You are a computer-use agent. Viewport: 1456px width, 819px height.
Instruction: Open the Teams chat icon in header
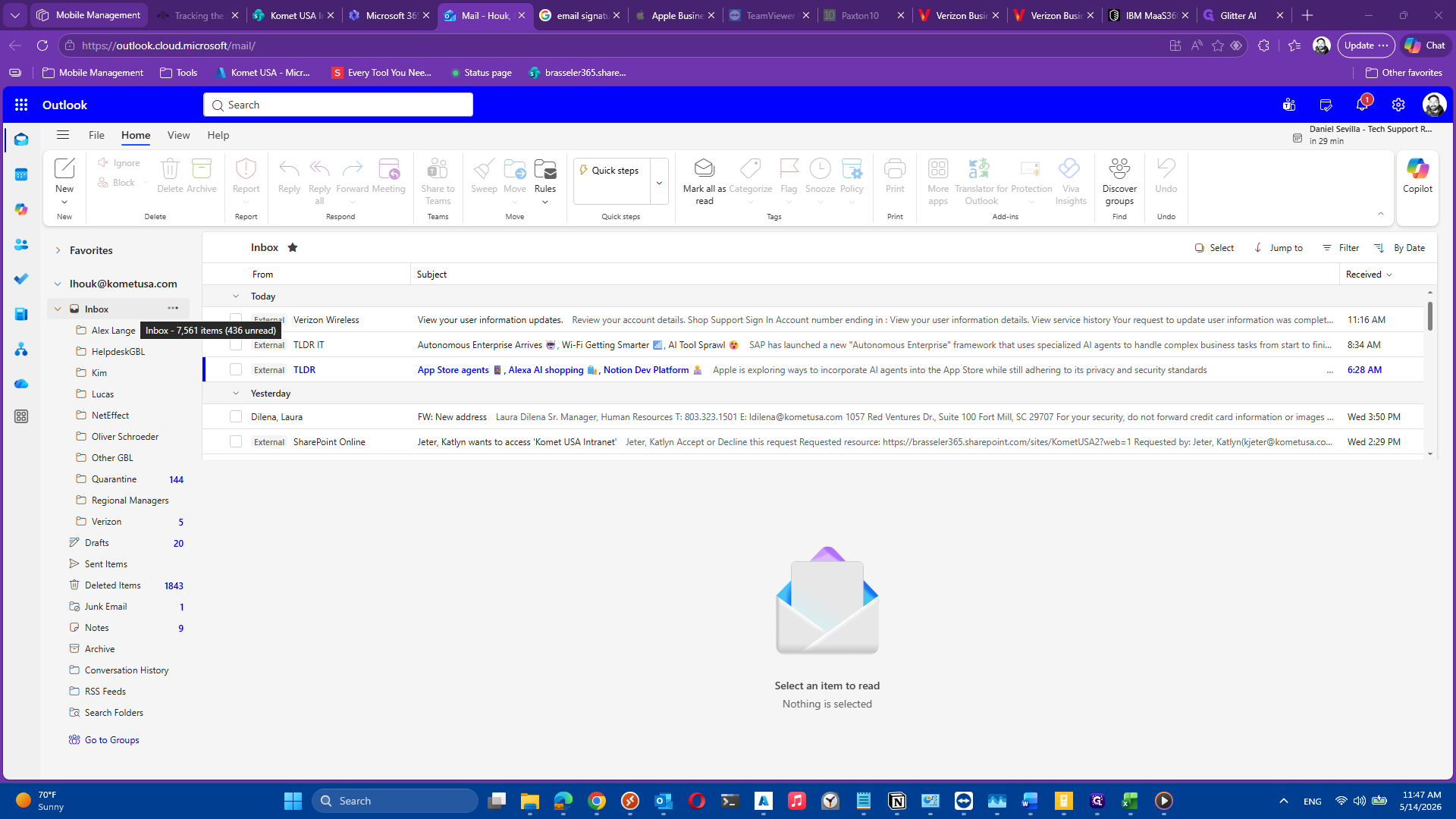tap(1289, 105)
